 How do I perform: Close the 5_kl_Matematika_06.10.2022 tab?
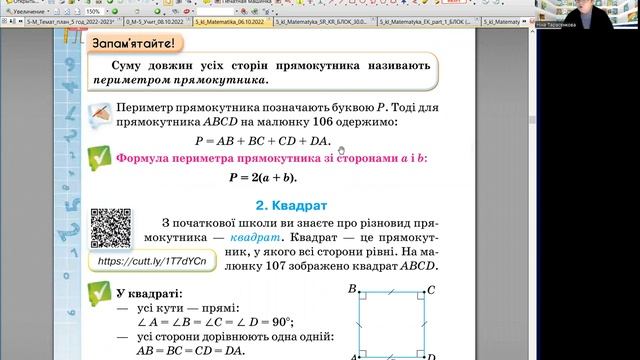coord(269,19)
